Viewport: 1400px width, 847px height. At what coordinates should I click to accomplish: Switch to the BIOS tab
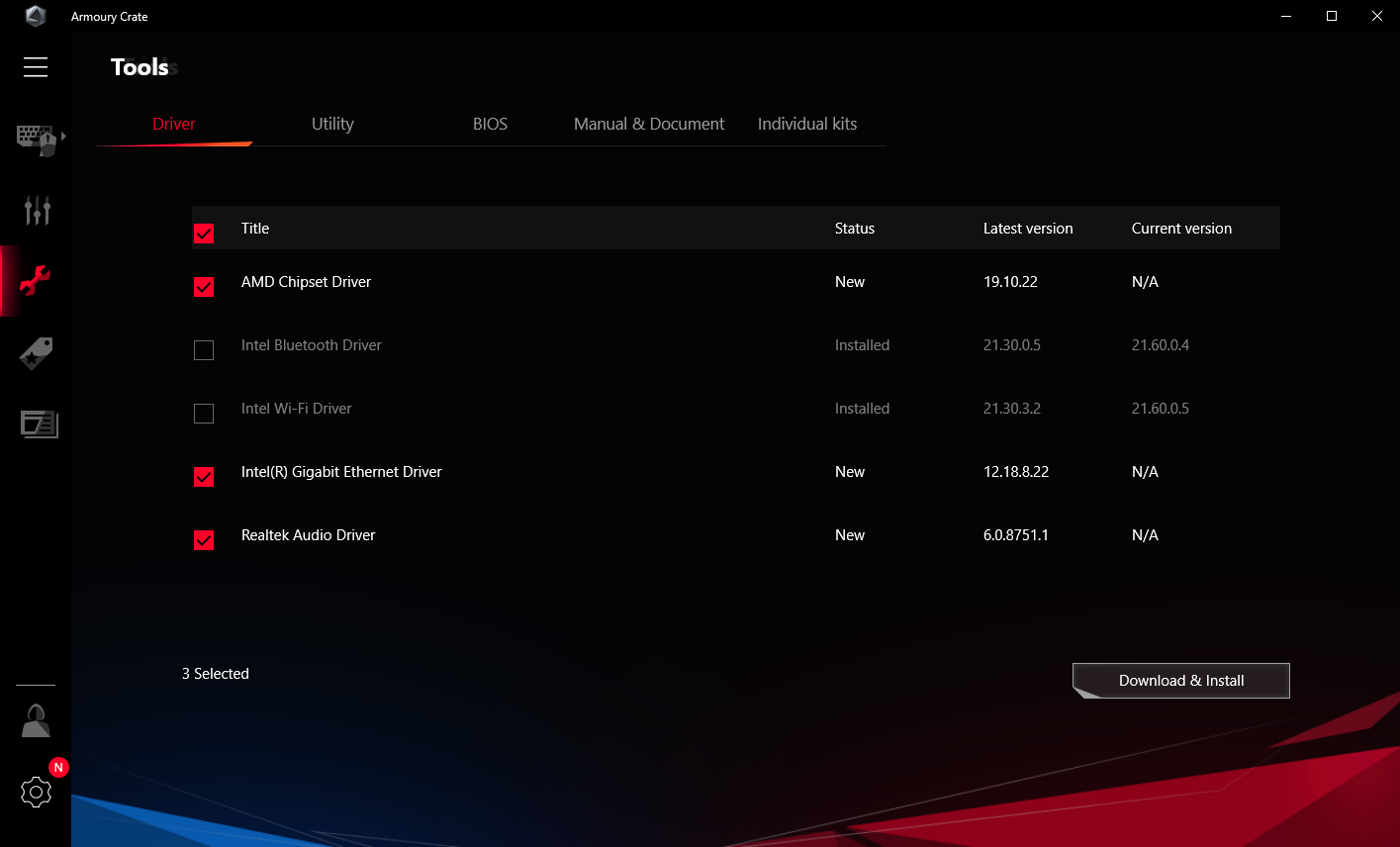tap(490, 124)
